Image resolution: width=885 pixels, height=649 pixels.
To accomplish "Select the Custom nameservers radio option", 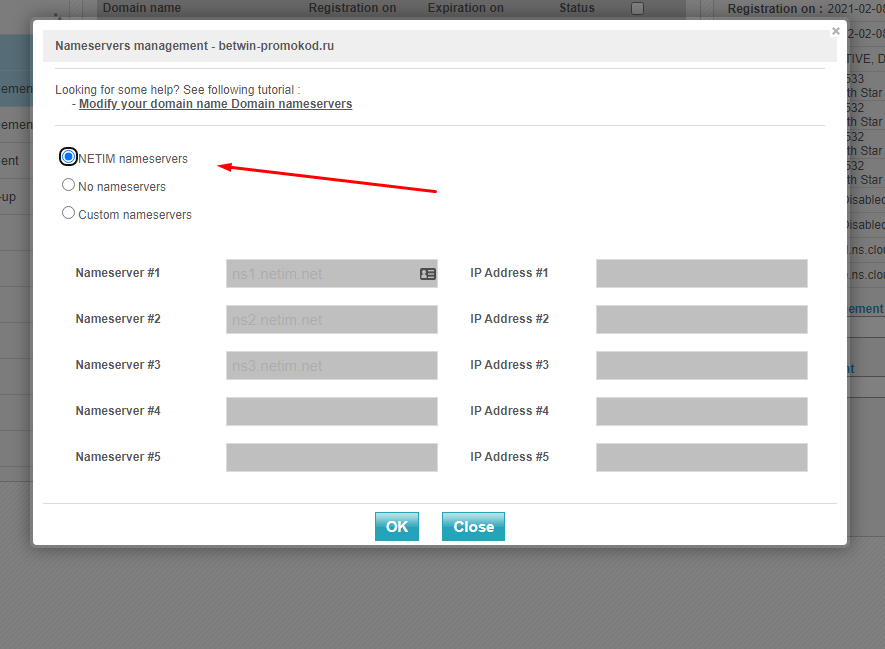I will pyautogui.click(x=68, y=213).
